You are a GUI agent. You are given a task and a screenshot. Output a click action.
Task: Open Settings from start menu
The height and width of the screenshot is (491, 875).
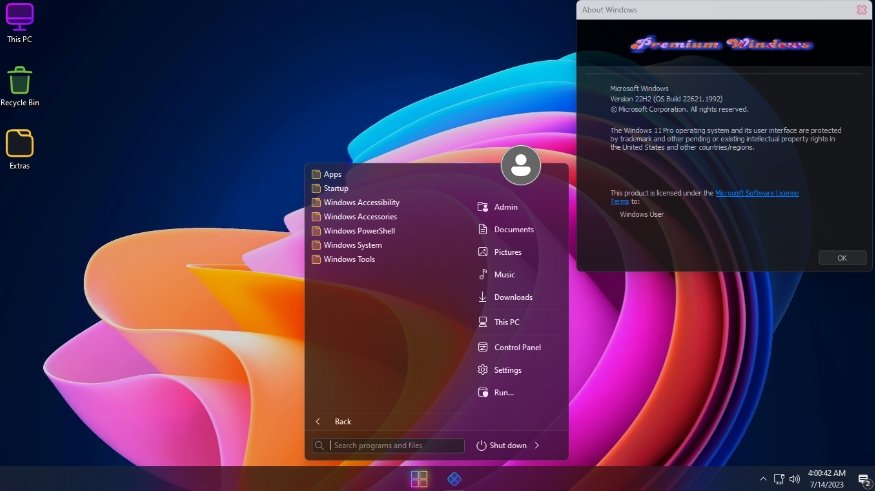pyautogui.click(x=499, y=370)
